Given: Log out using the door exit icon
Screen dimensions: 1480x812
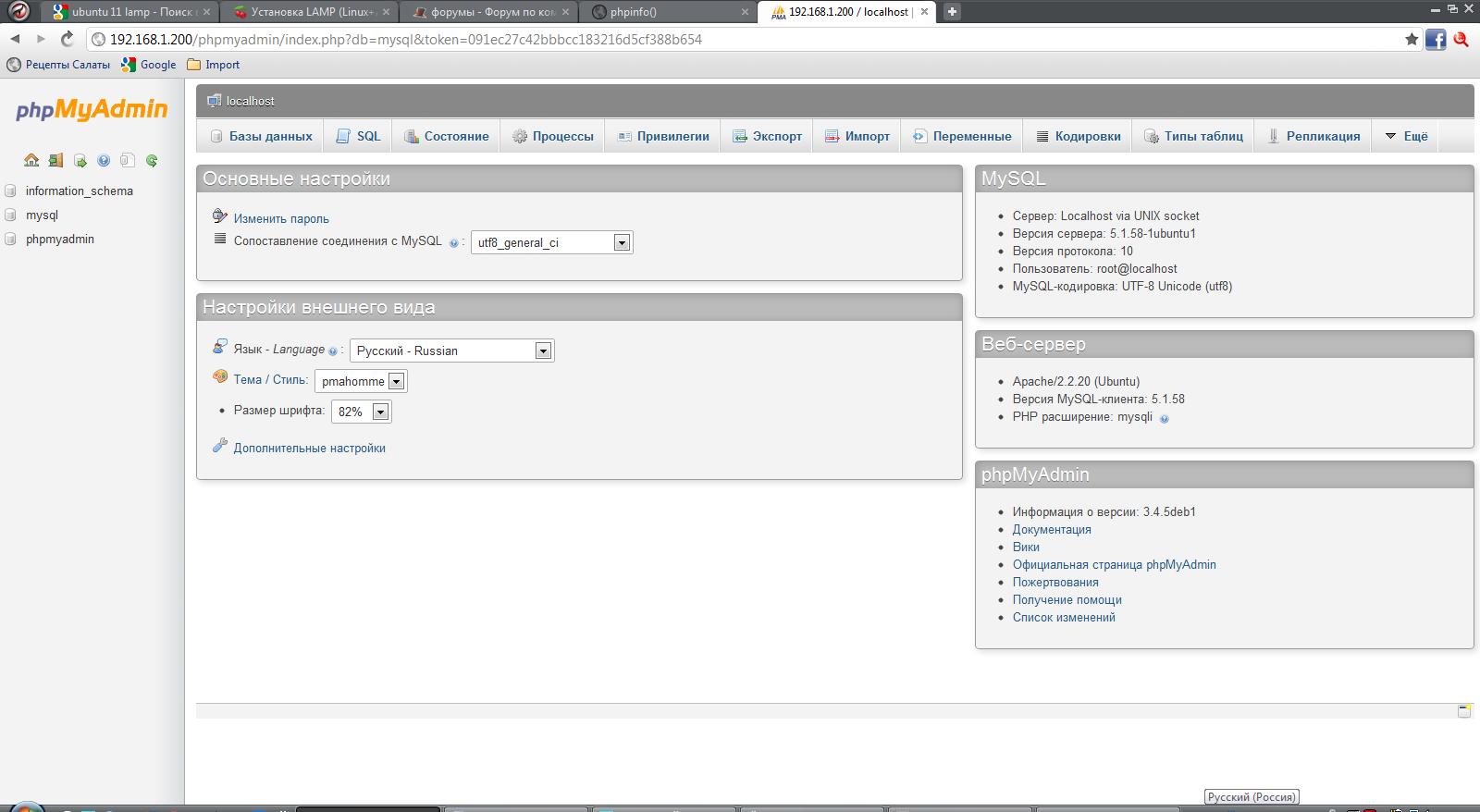Looking at the screenshot, I should [x=55, y=160].
